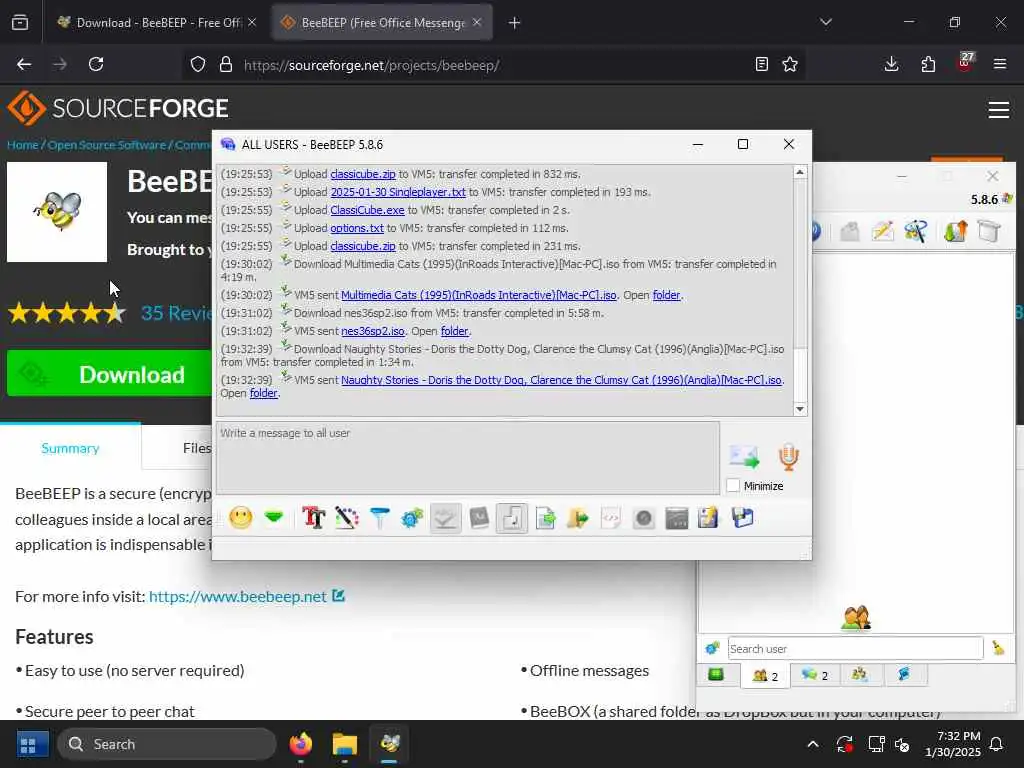Open a new browser tab
This screenshot has height=768, width=1024.
[x=514, y=23]
